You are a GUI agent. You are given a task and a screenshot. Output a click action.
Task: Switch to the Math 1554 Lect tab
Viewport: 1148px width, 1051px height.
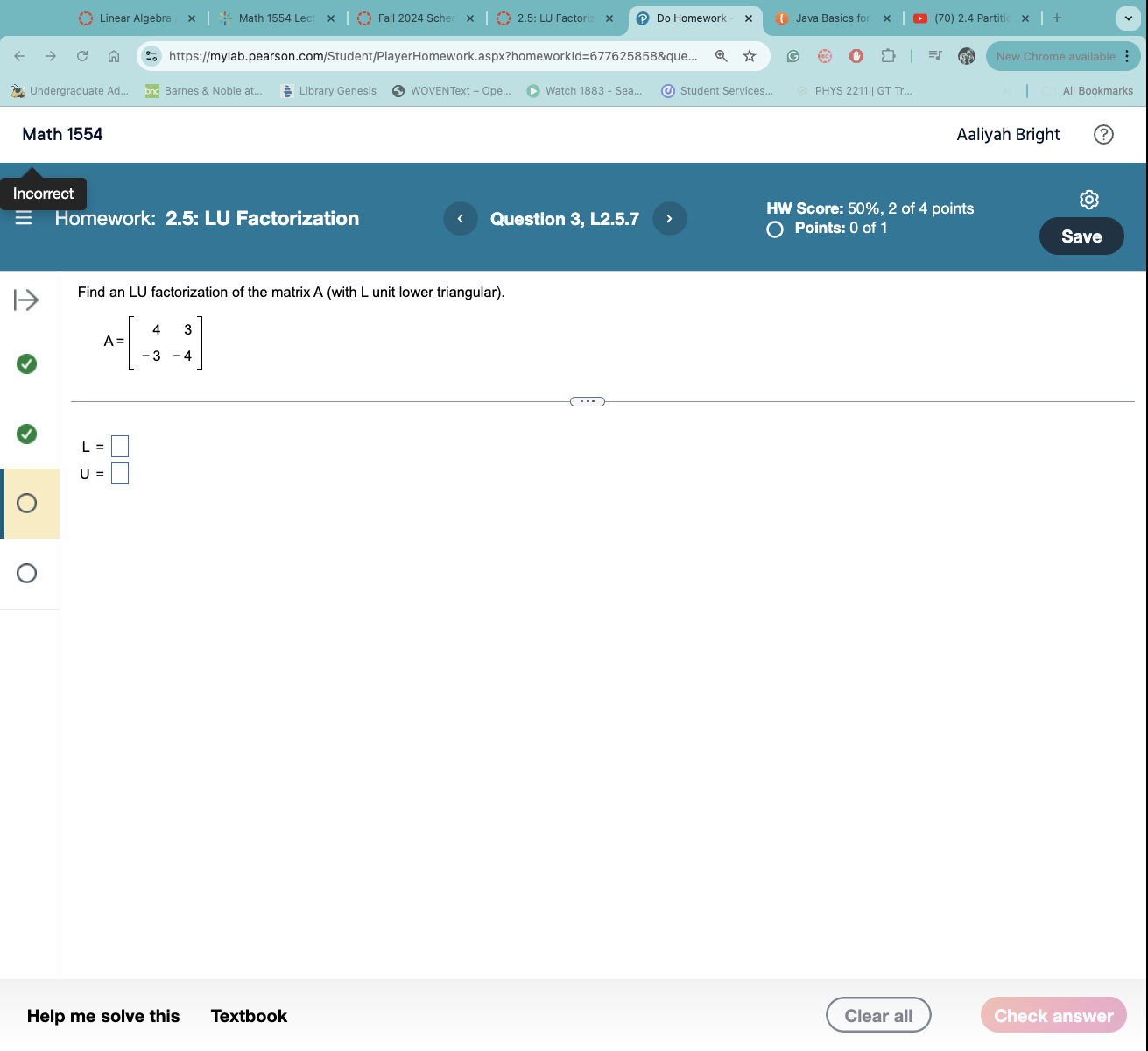(x=277, y=18)
